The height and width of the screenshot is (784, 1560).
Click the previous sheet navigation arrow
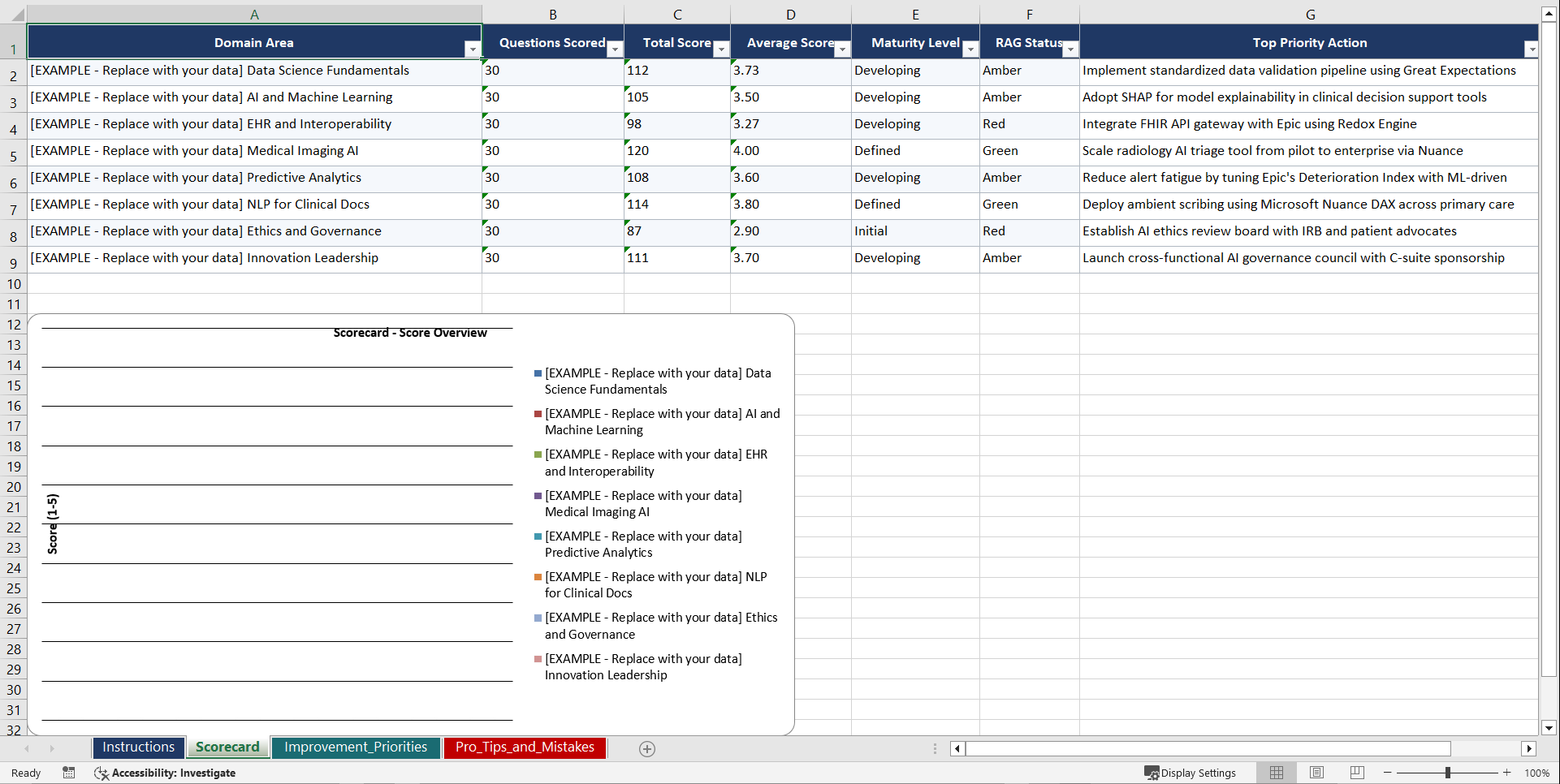point(28,748)
